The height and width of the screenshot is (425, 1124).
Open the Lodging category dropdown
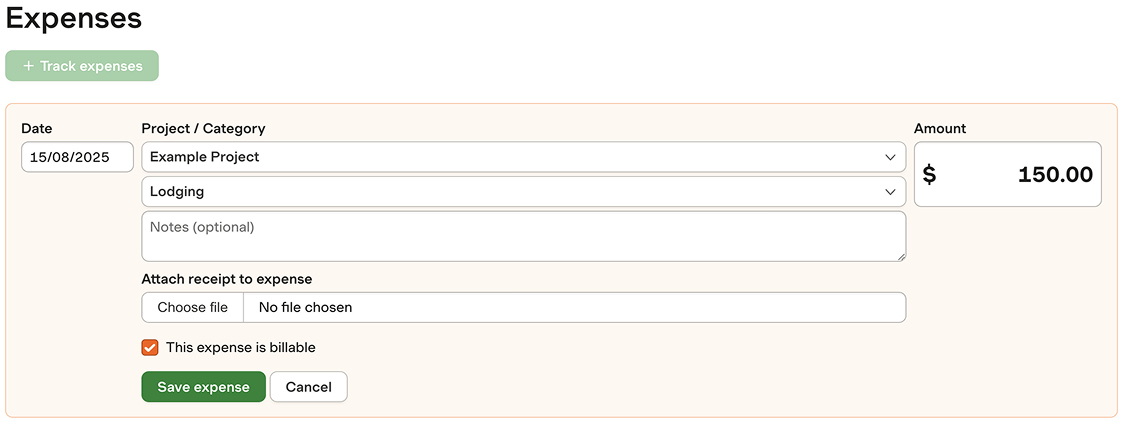coord(523,192)
